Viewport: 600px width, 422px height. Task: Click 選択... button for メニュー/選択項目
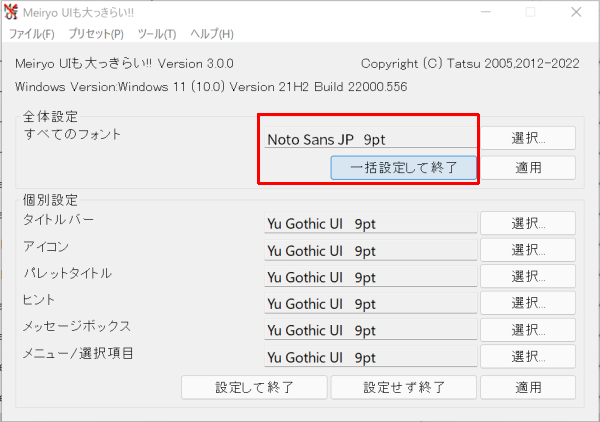click(x=528, y=357)
